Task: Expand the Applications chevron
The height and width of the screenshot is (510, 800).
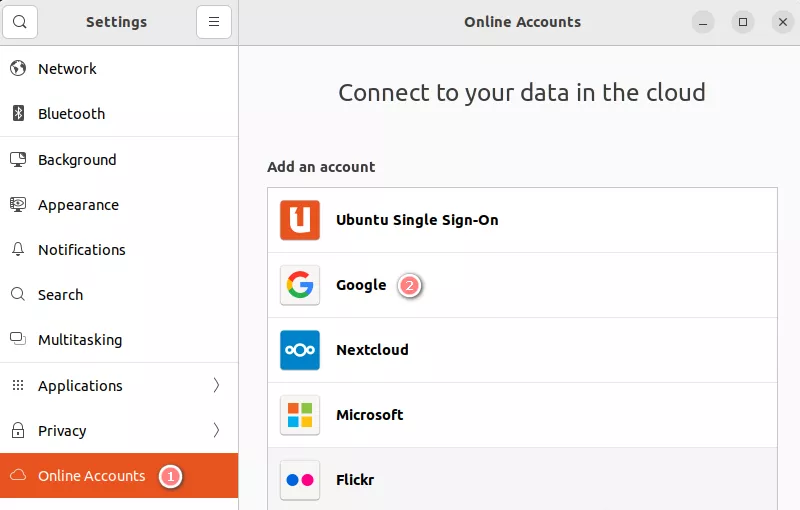Action: point(216,385)
